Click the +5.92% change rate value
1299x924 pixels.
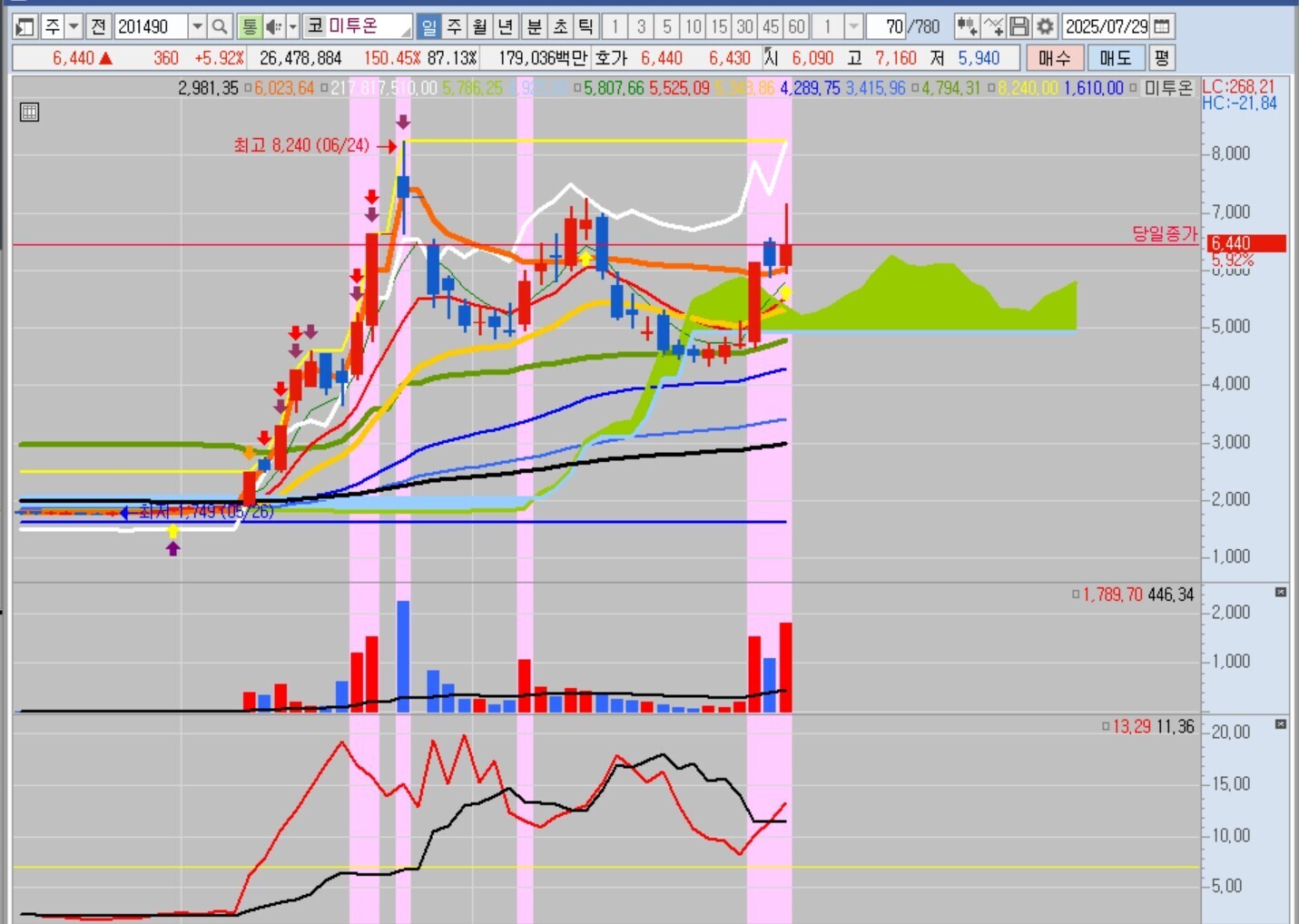(x=220, y=58)
